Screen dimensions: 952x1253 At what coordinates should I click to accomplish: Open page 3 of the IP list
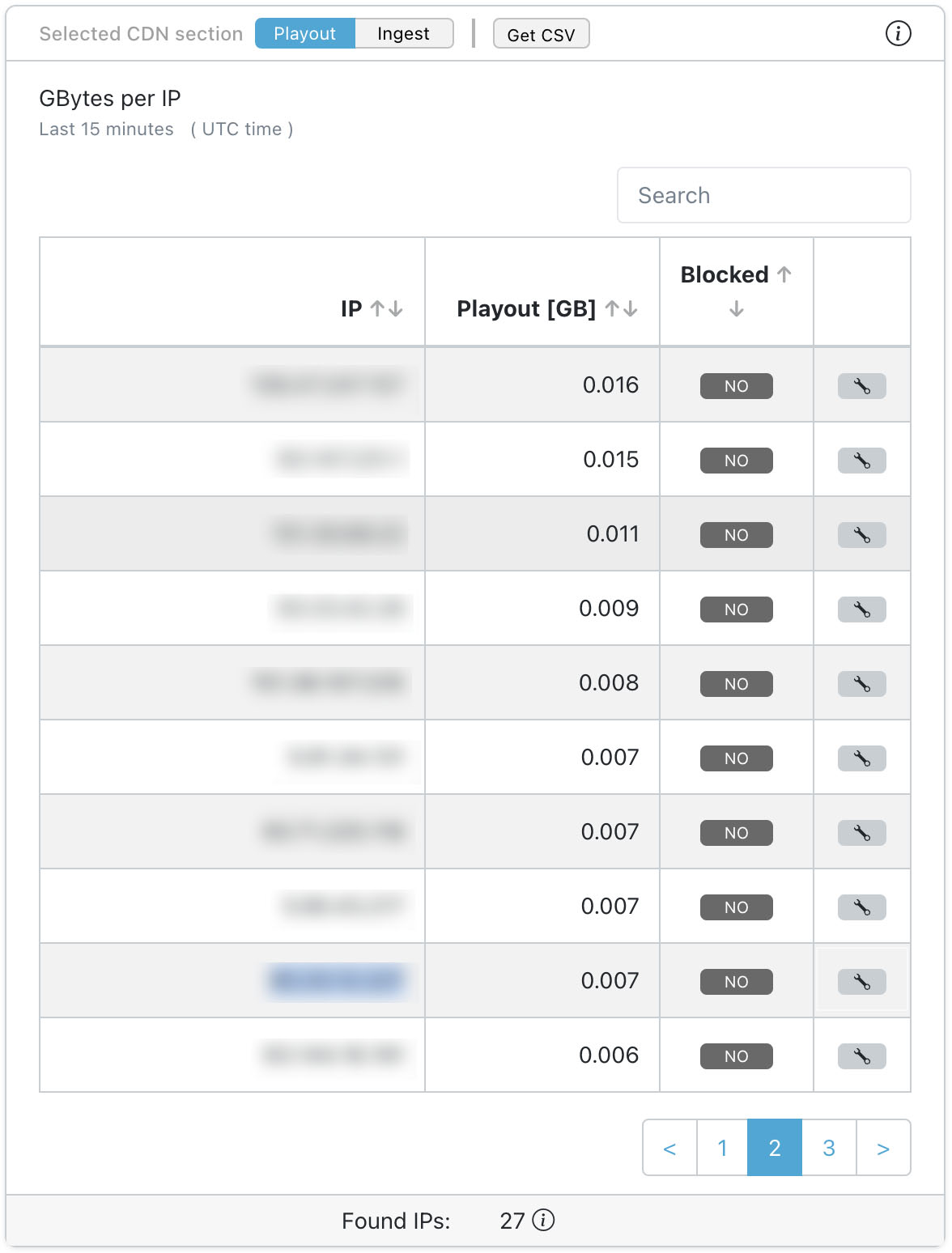click(x=828, y=1148)
